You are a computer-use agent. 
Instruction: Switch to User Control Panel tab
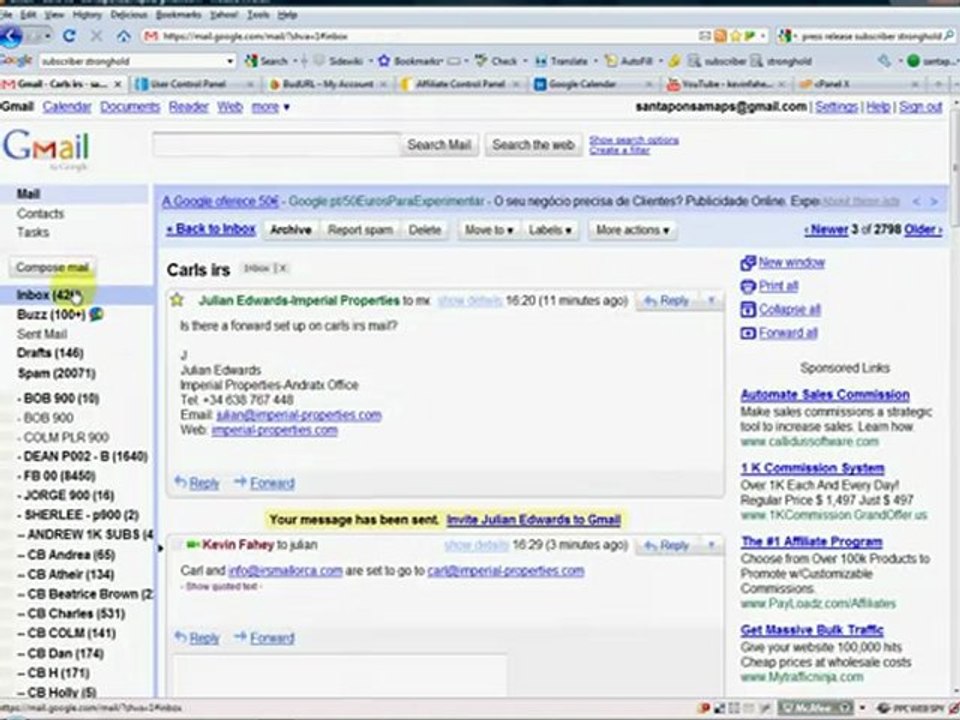click(x=195, y=84)
